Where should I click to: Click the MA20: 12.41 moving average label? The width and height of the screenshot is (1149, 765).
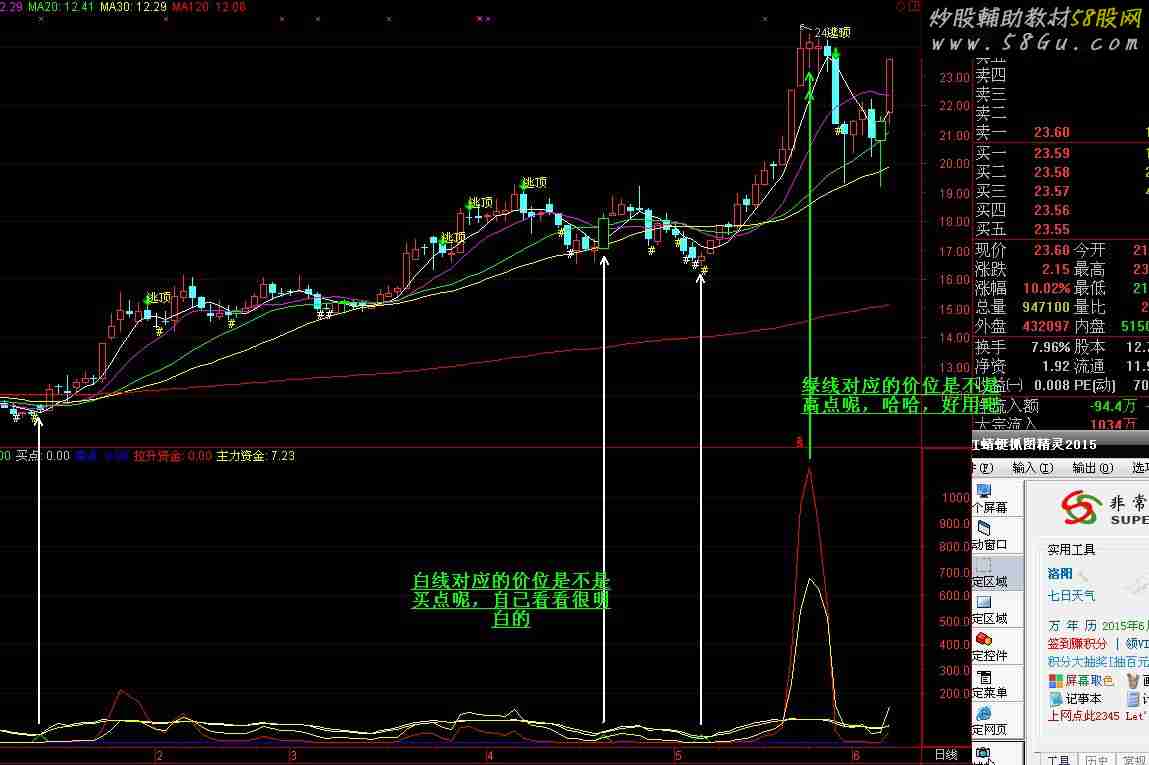point(61,7)
